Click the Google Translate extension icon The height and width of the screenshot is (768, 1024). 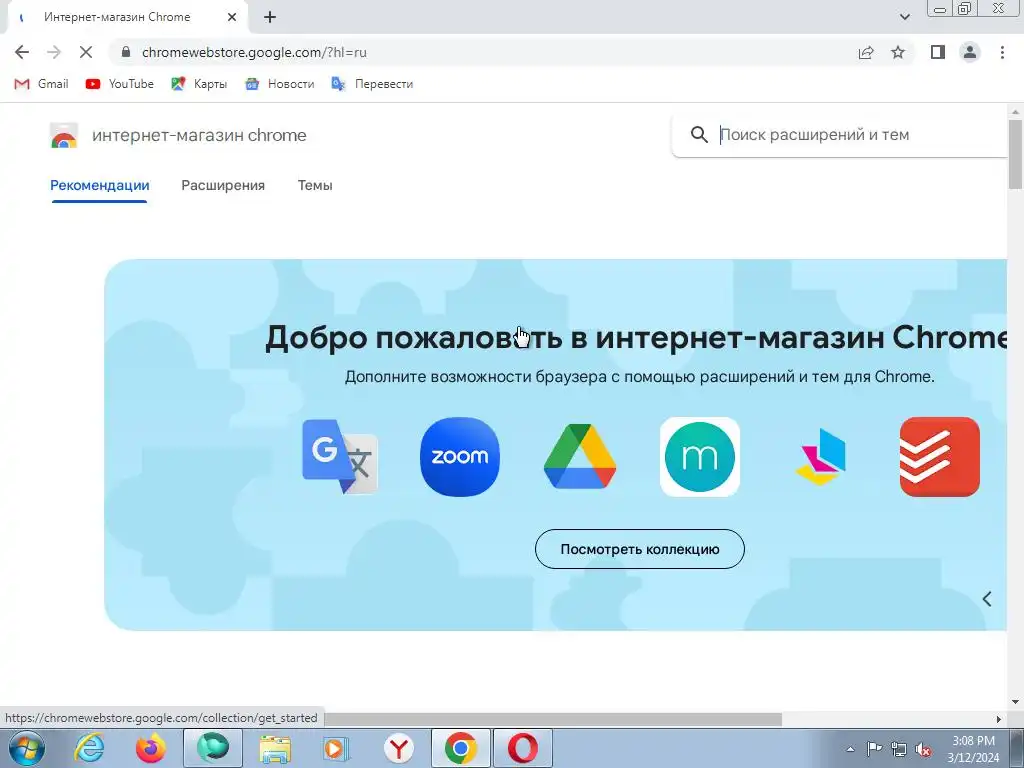click(x=340, y=456)
